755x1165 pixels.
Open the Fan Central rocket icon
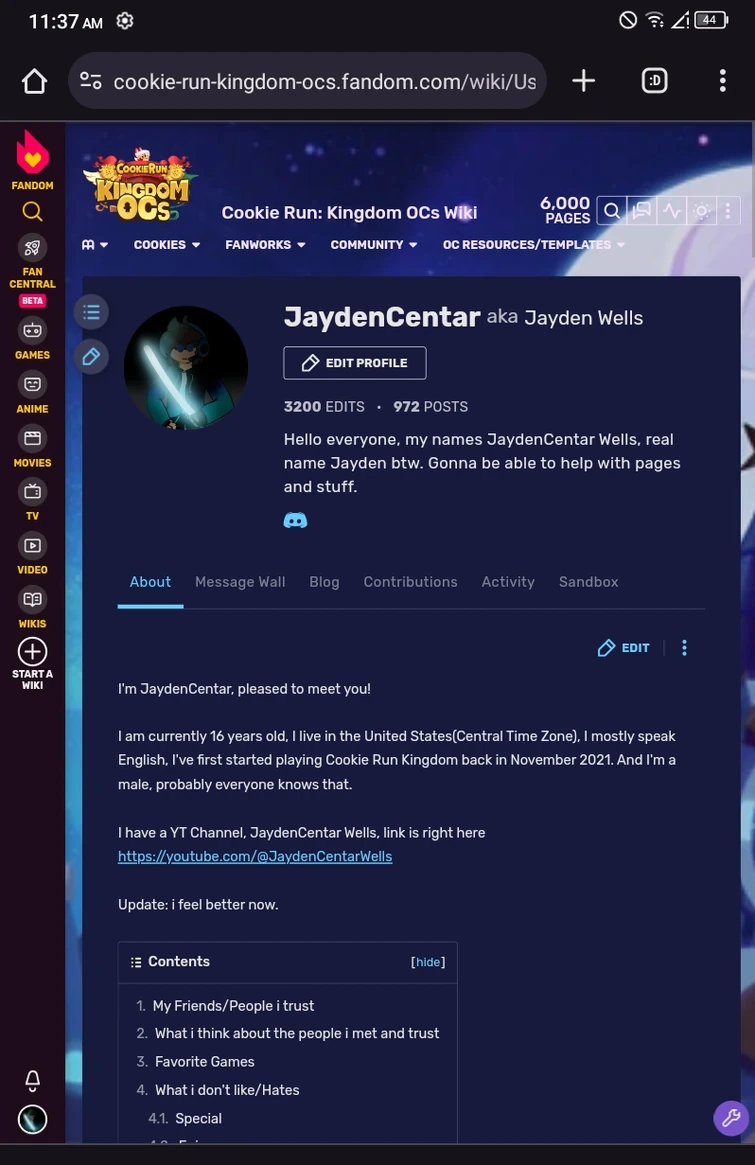32,247
